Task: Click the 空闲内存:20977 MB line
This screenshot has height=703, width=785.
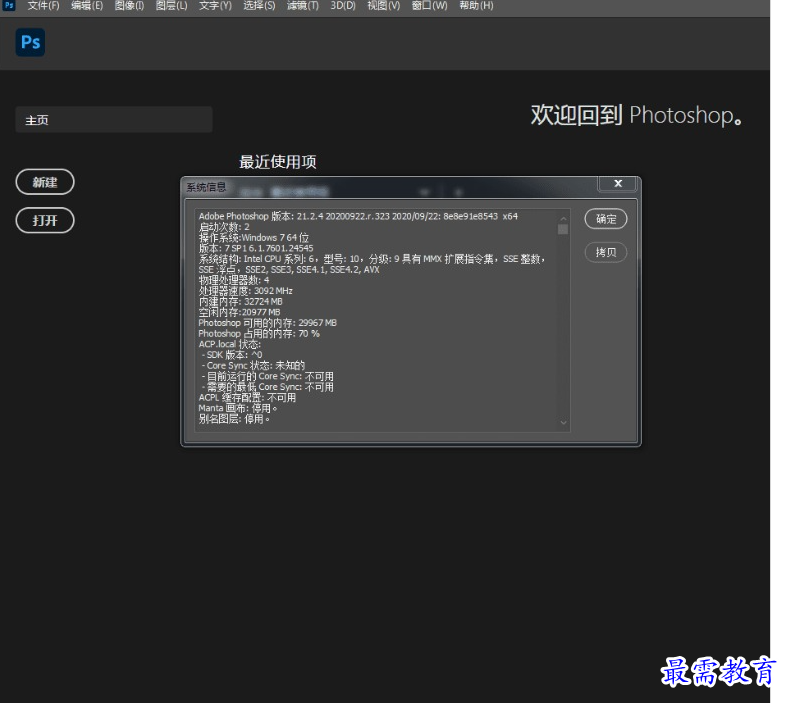Action: click(239, 312)
